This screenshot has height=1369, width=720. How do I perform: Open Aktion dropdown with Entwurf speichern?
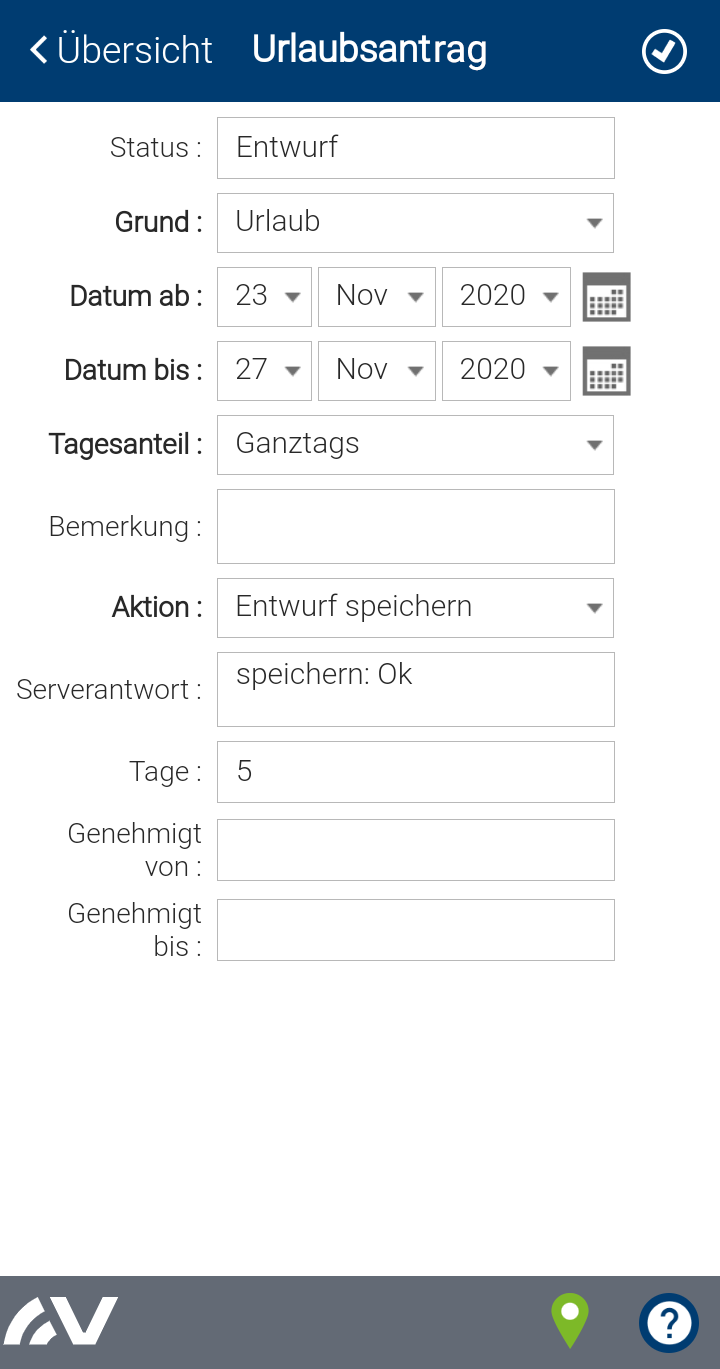coord(415,607)
